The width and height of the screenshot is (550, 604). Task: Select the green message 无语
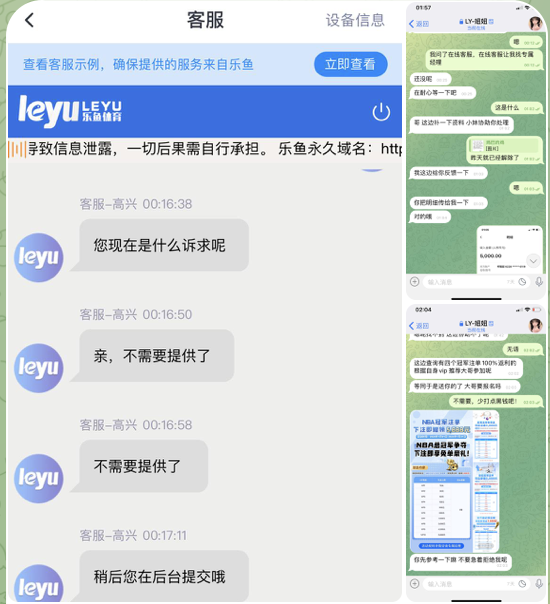(521, 349)
